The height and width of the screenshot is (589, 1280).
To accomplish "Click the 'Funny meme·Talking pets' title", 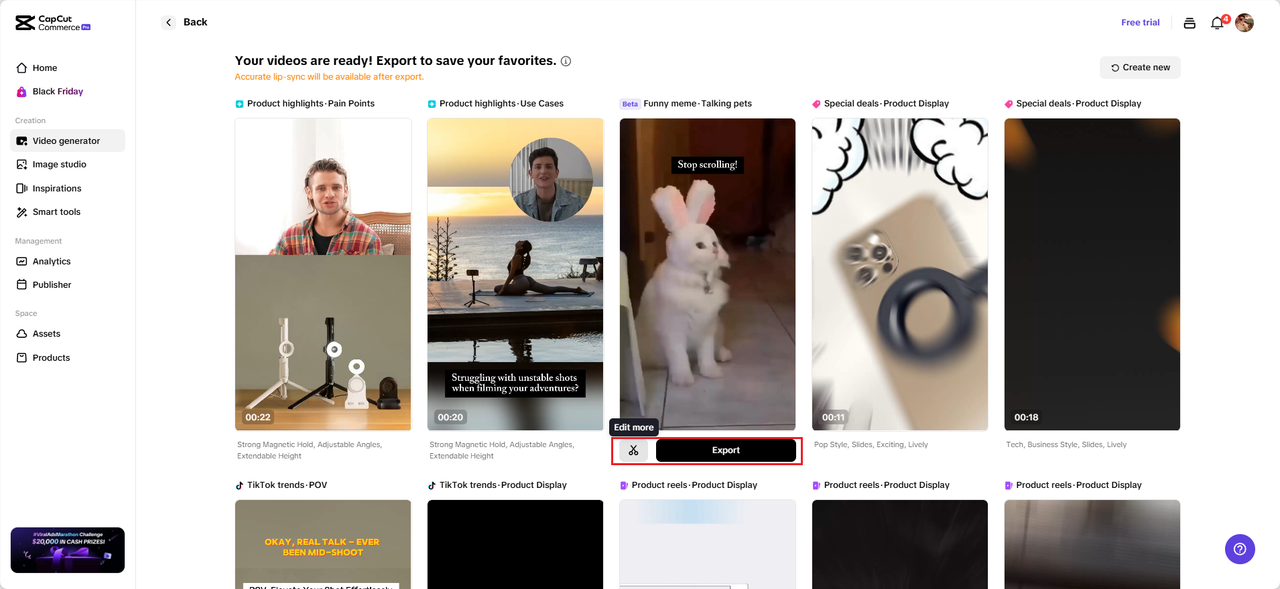I will tap(698, 104).
